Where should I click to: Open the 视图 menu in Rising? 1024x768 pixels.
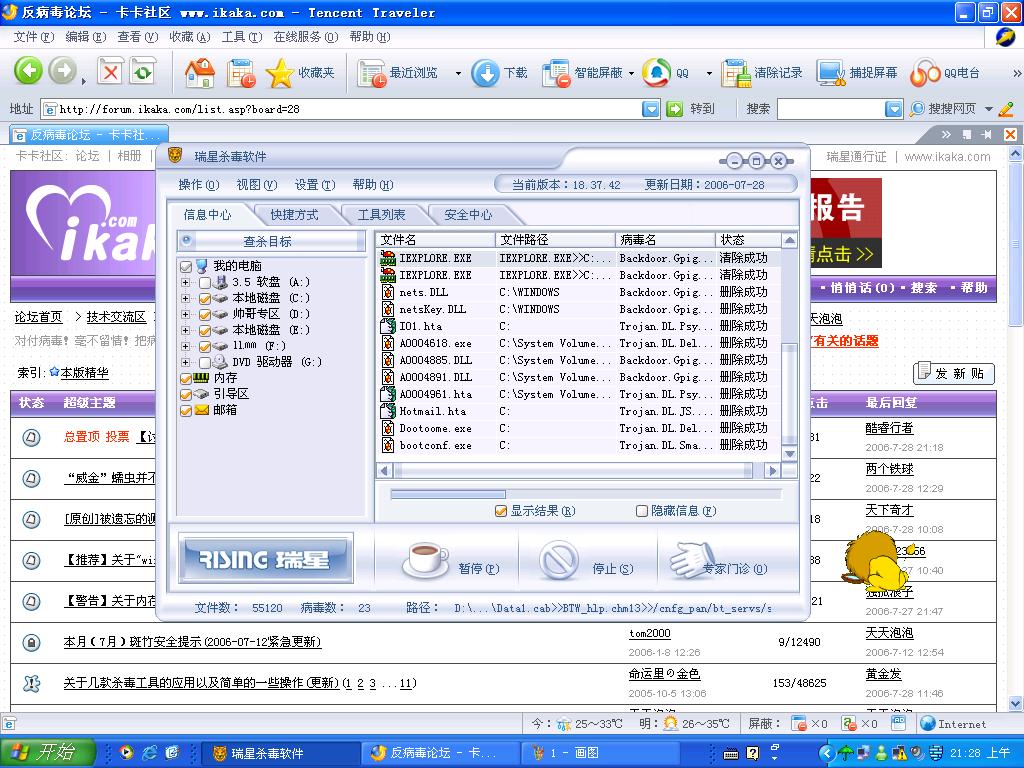[257, 185]
